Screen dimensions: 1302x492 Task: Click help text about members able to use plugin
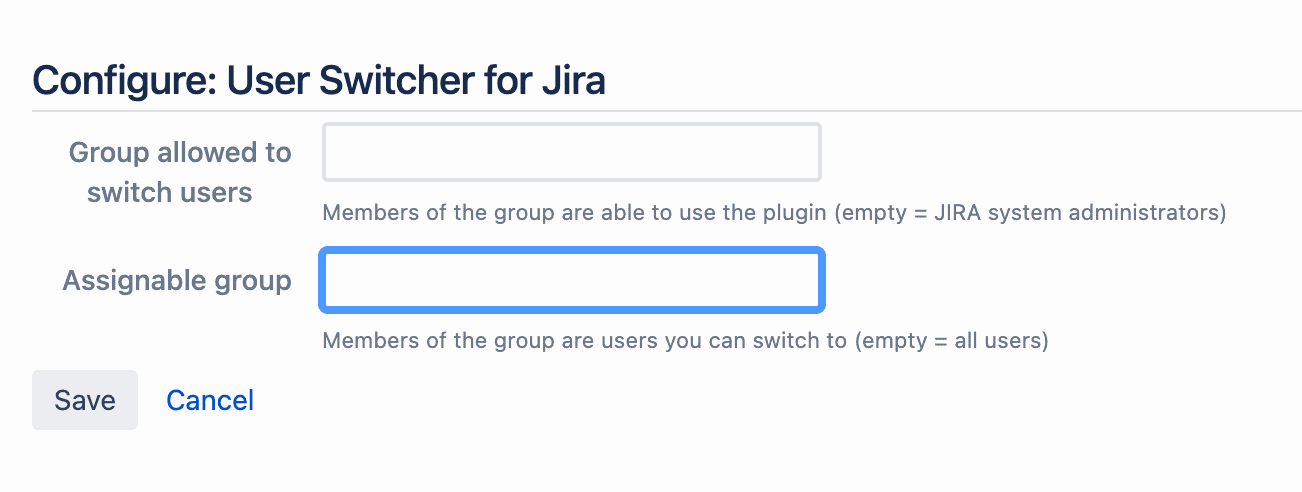pyautogui.click(x=774, y=212)
